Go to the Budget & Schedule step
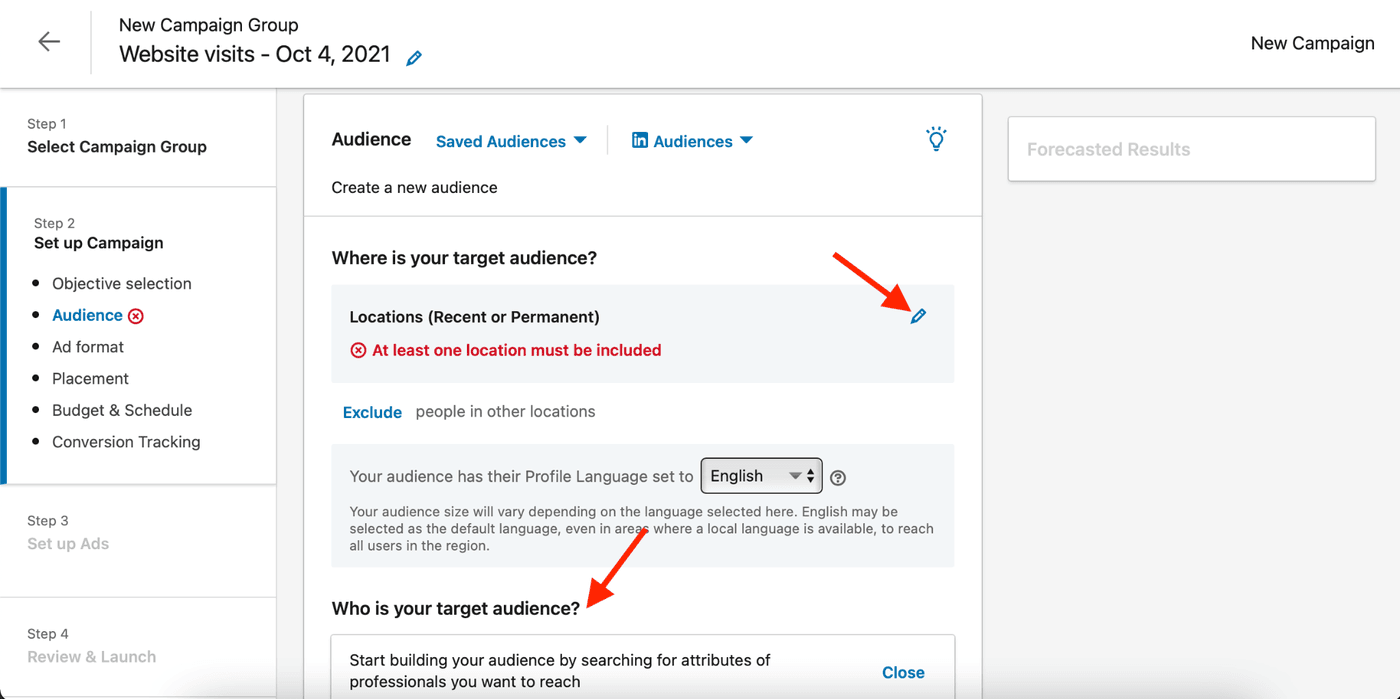The width and height of the screenshot is (1400, 699). point(122,410)
